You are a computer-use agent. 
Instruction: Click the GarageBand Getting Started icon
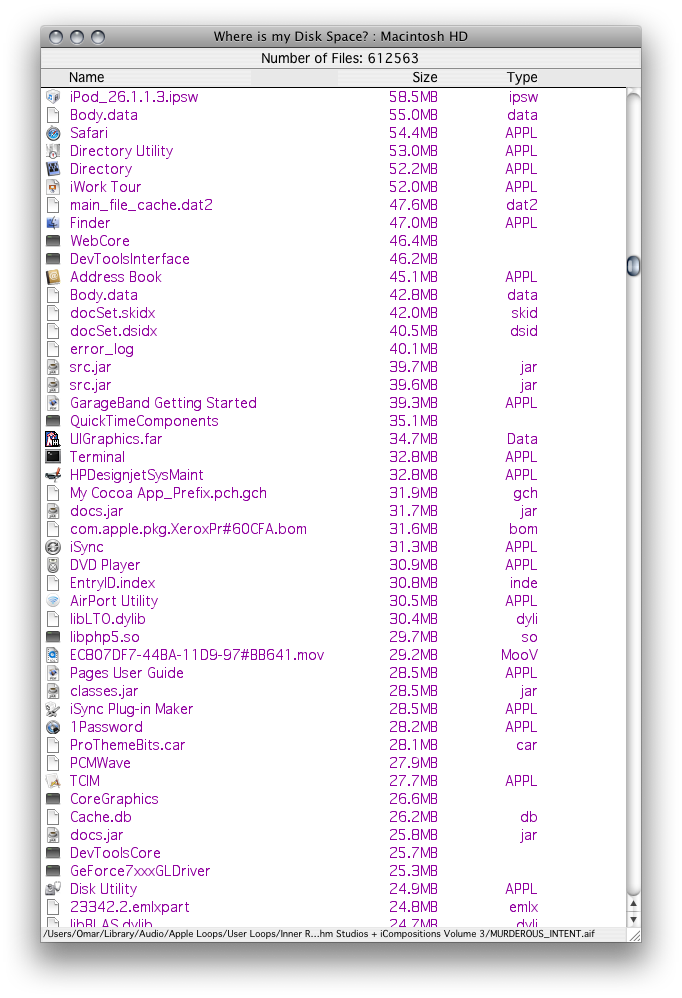[x=53, y=403]
